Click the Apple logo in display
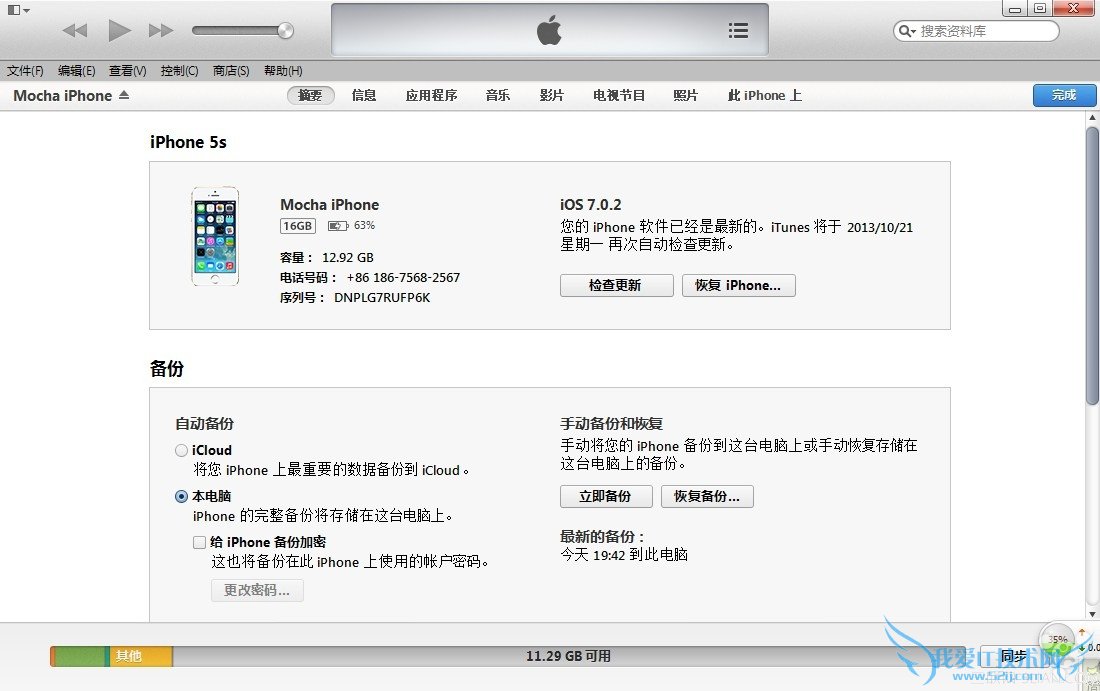Viewport: 1100px width, 691px height. [x=549, y=30]
